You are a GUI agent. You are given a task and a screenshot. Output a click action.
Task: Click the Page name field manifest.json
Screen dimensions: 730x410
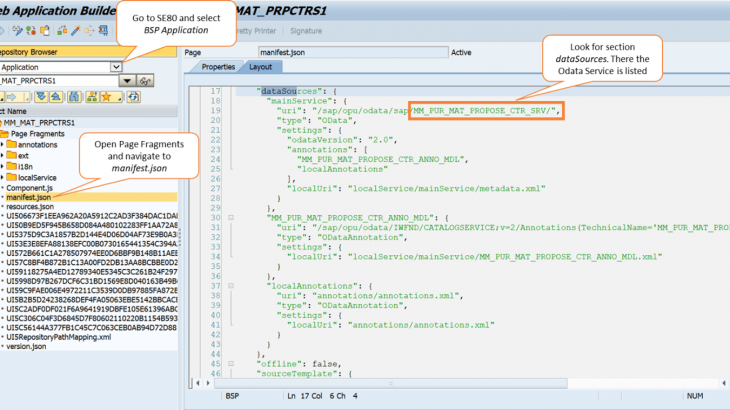tap(353, 52)
